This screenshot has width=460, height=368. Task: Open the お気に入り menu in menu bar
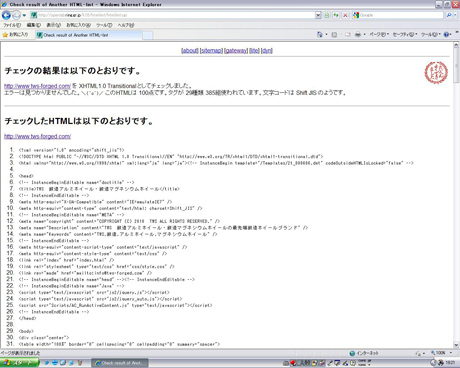78,25
